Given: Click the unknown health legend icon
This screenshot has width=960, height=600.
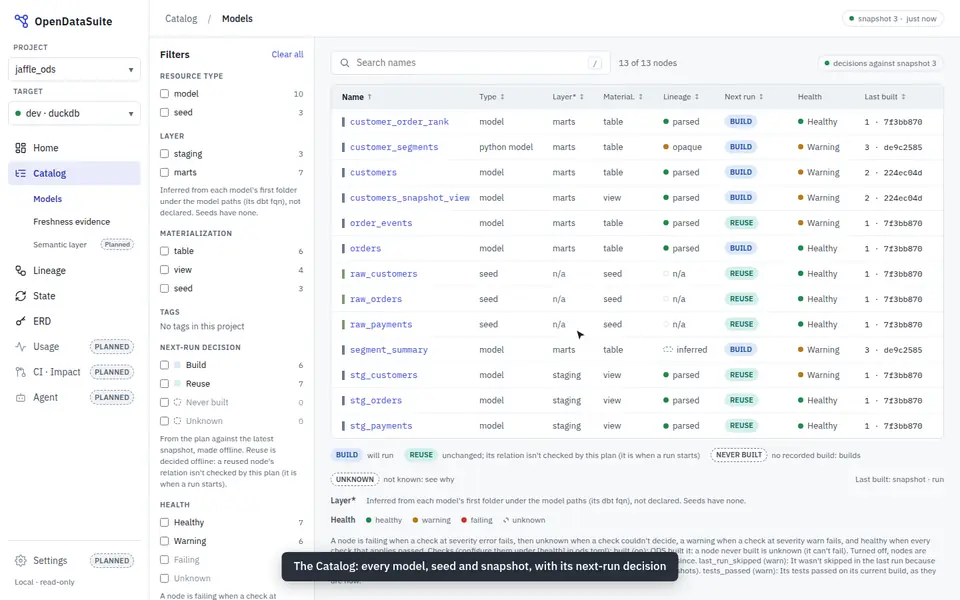Looking at the screenshot, I should (506, 520).
